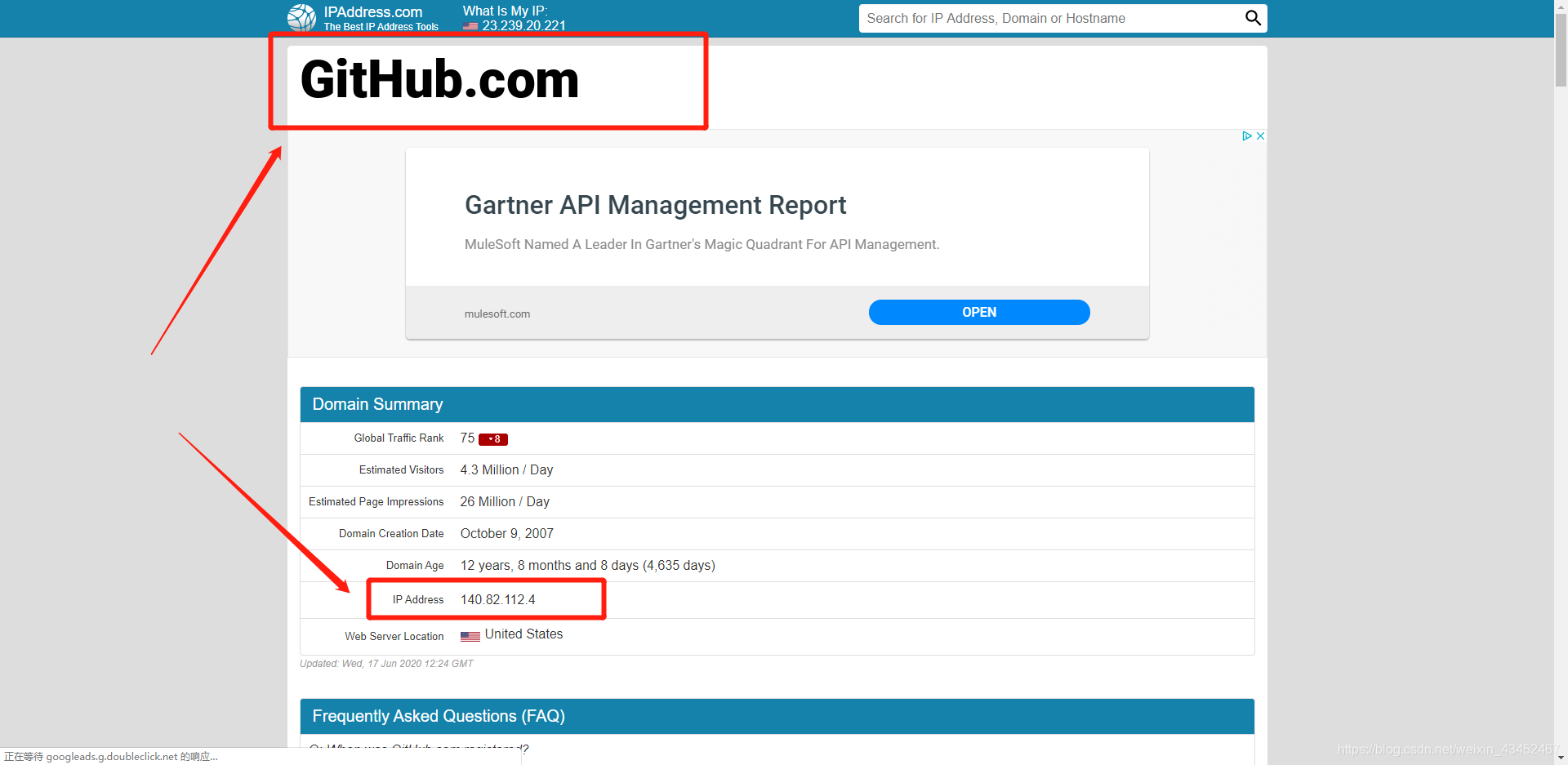This screenshot has width=1568, height=765.
Task: Click the Estimated Visitors label
Action: point(401,469)
